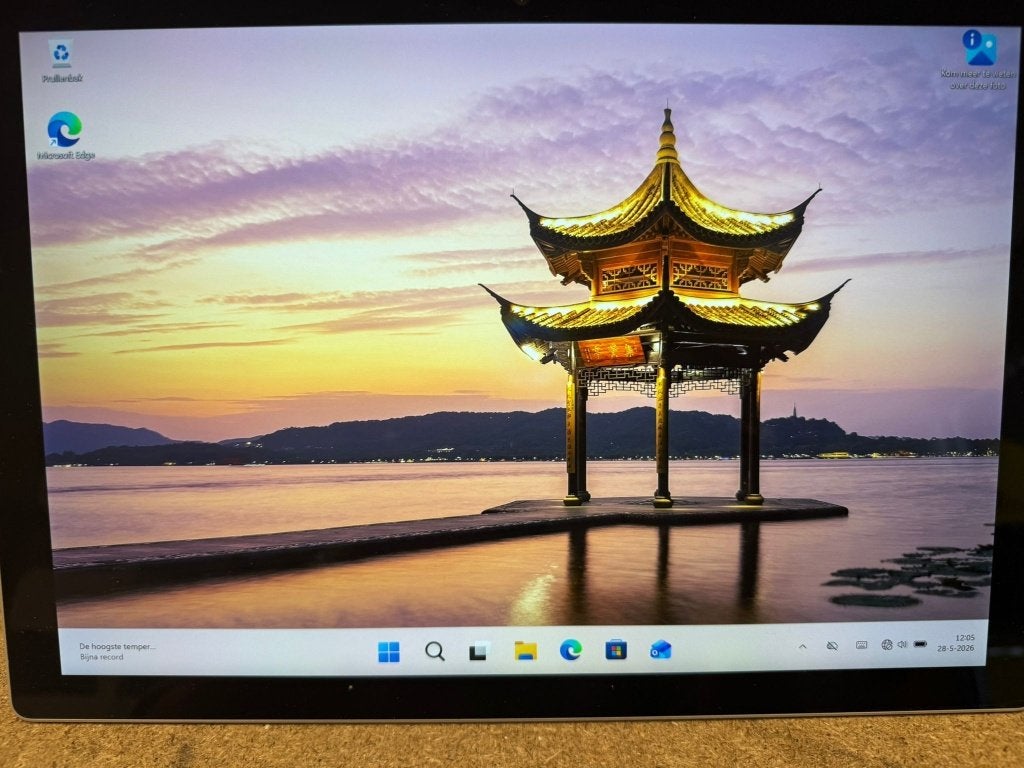This screenshot has width=1024, height=768.
Task: Open the 'Kom meer te weten over deze foto' icon
Action: point(978,59)
